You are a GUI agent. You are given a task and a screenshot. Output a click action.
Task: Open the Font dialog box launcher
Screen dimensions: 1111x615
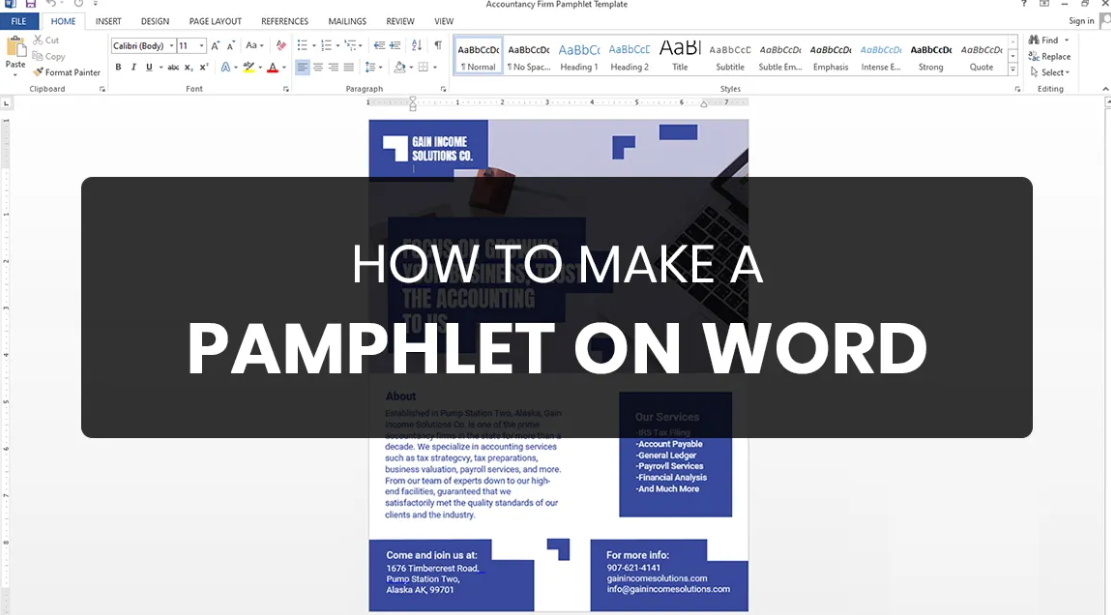[x=286, y=89]
